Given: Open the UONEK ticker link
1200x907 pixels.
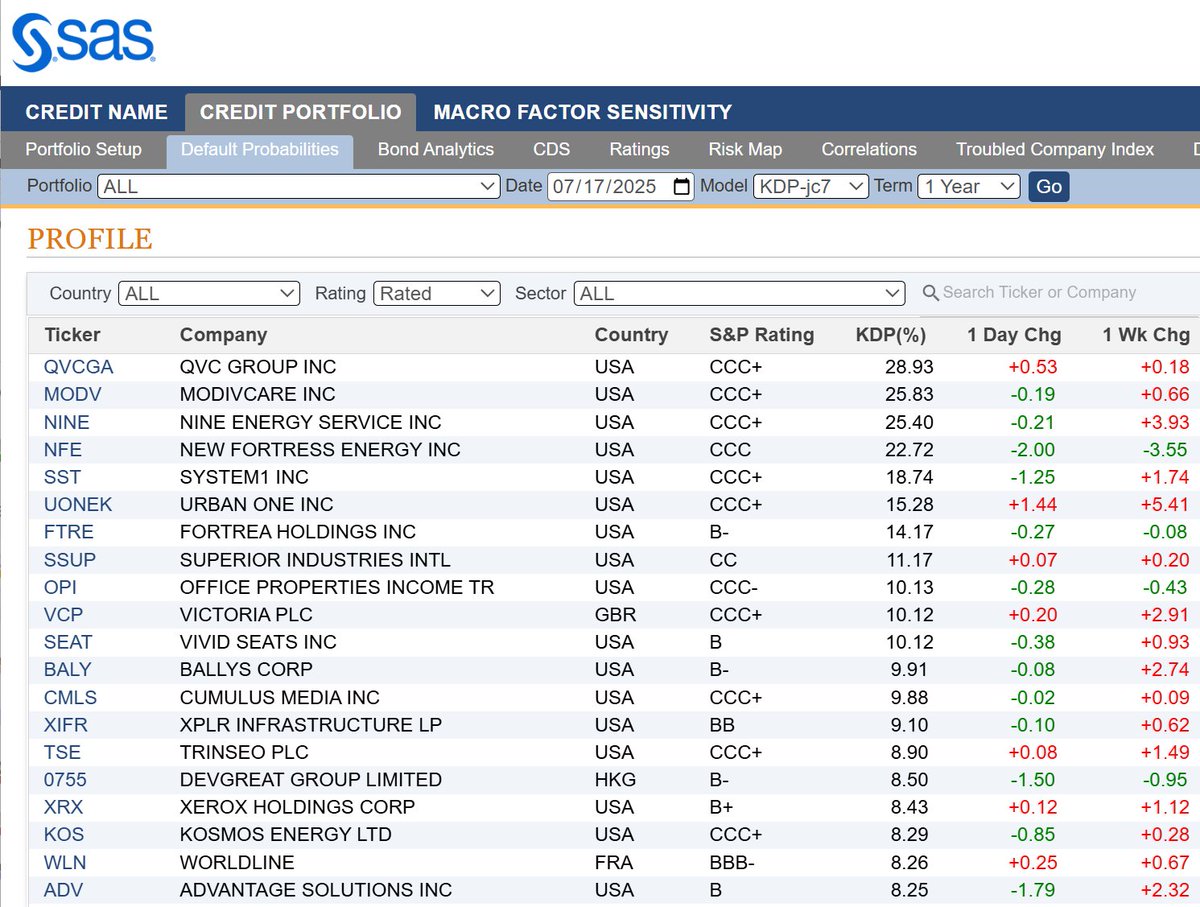Looking at the screenshot, I should (78, 504).
